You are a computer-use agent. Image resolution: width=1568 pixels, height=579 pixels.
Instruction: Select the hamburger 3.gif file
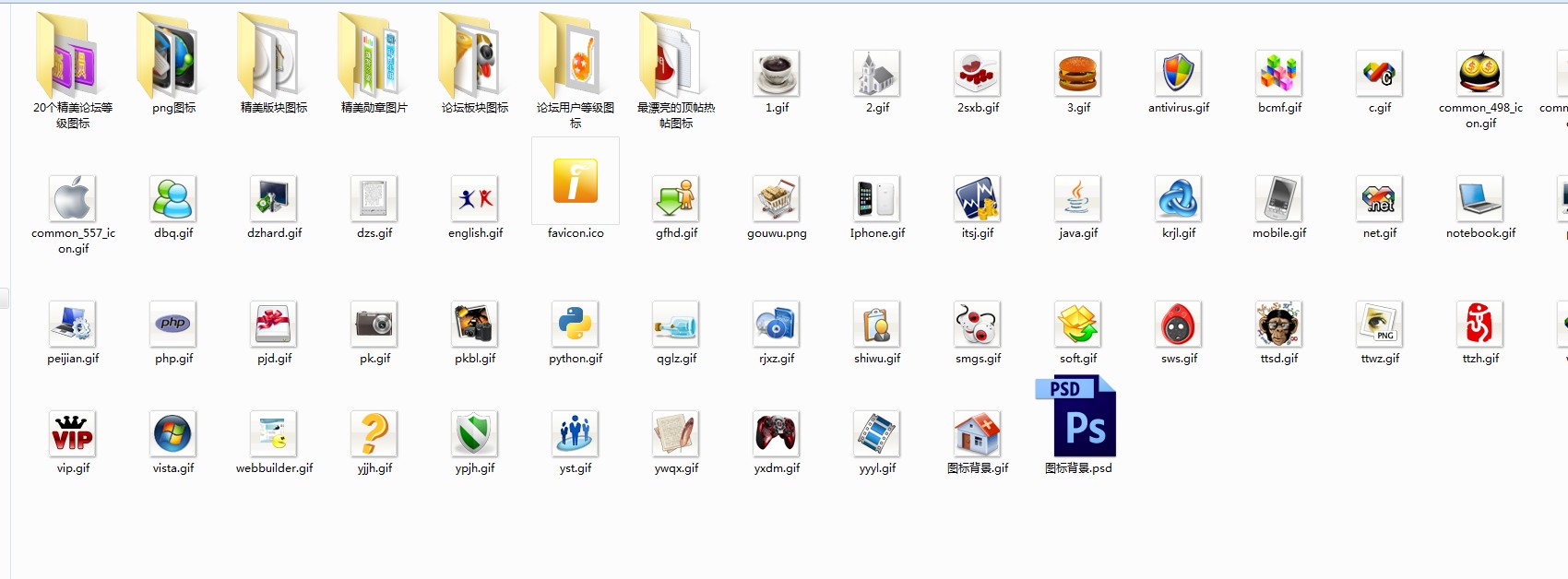pos(1078,74)
